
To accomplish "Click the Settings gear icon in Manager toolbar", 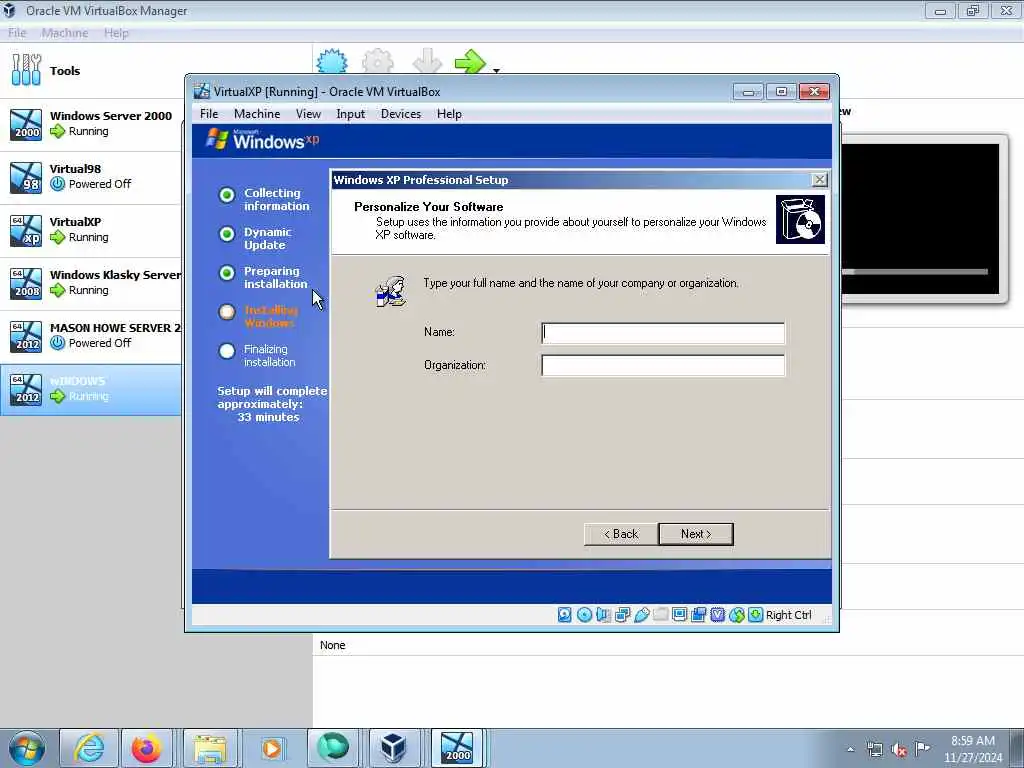I will (x=378, y=61).
